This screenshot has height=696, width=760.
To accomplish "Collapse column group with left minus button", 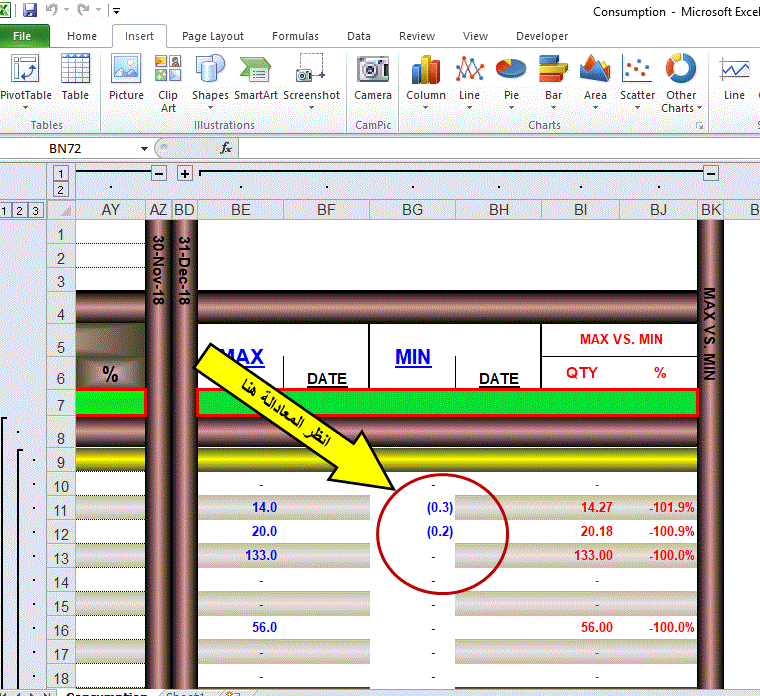I will [x=159, y=173].
